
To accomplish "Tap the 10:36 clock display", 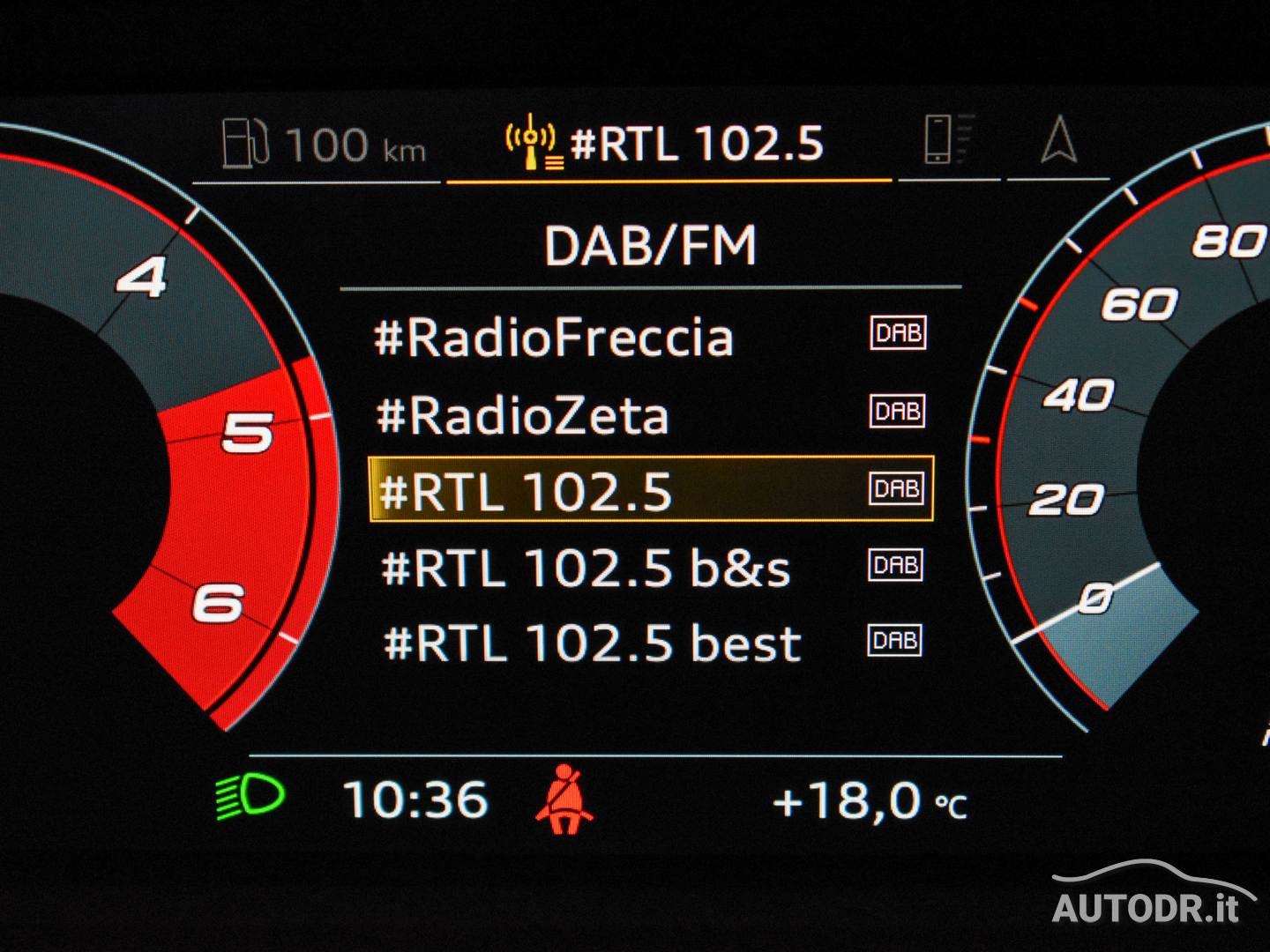I will [x=415, y=800].
